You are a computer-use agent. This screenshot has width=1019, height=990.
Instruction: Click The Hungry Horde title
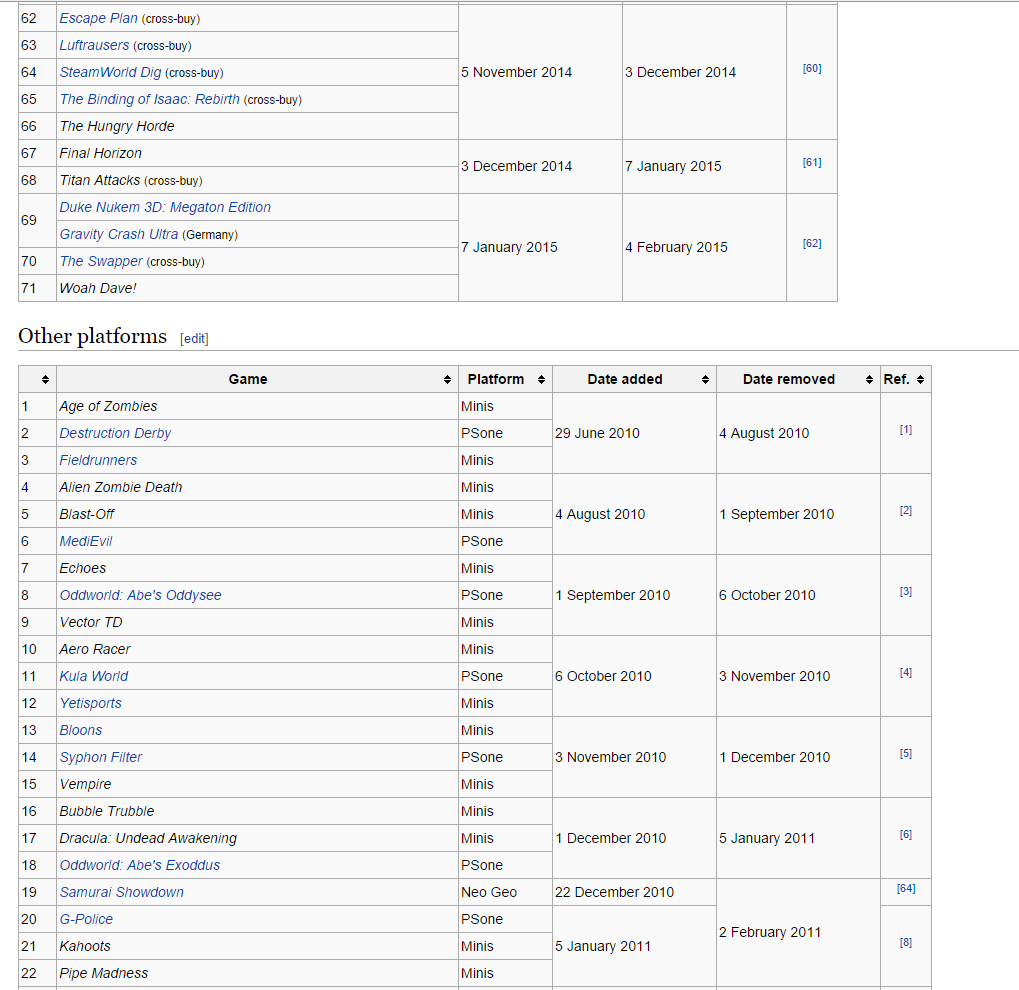point(117,126)
